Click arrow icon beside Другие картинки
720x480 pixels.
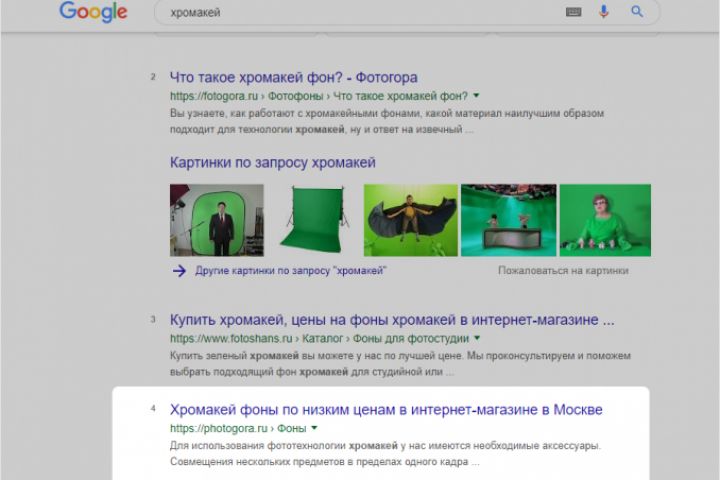click(179, 271)
